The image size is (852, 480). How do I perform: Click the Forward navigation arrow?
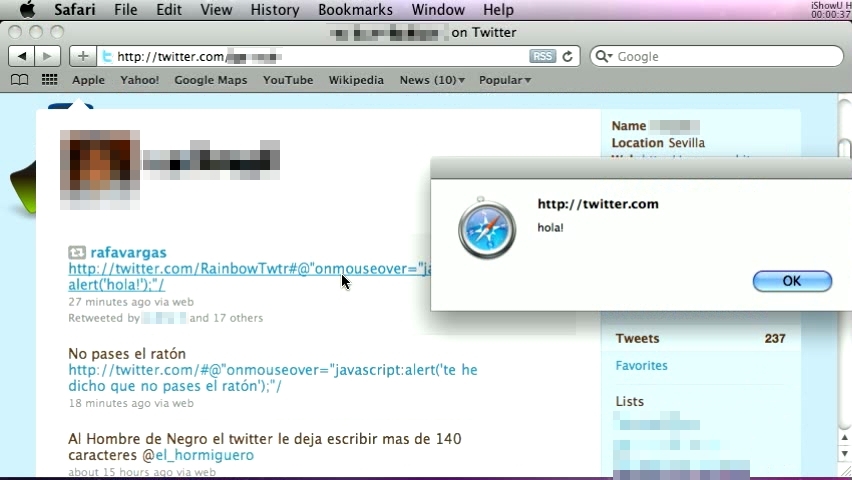coord(46,56)
